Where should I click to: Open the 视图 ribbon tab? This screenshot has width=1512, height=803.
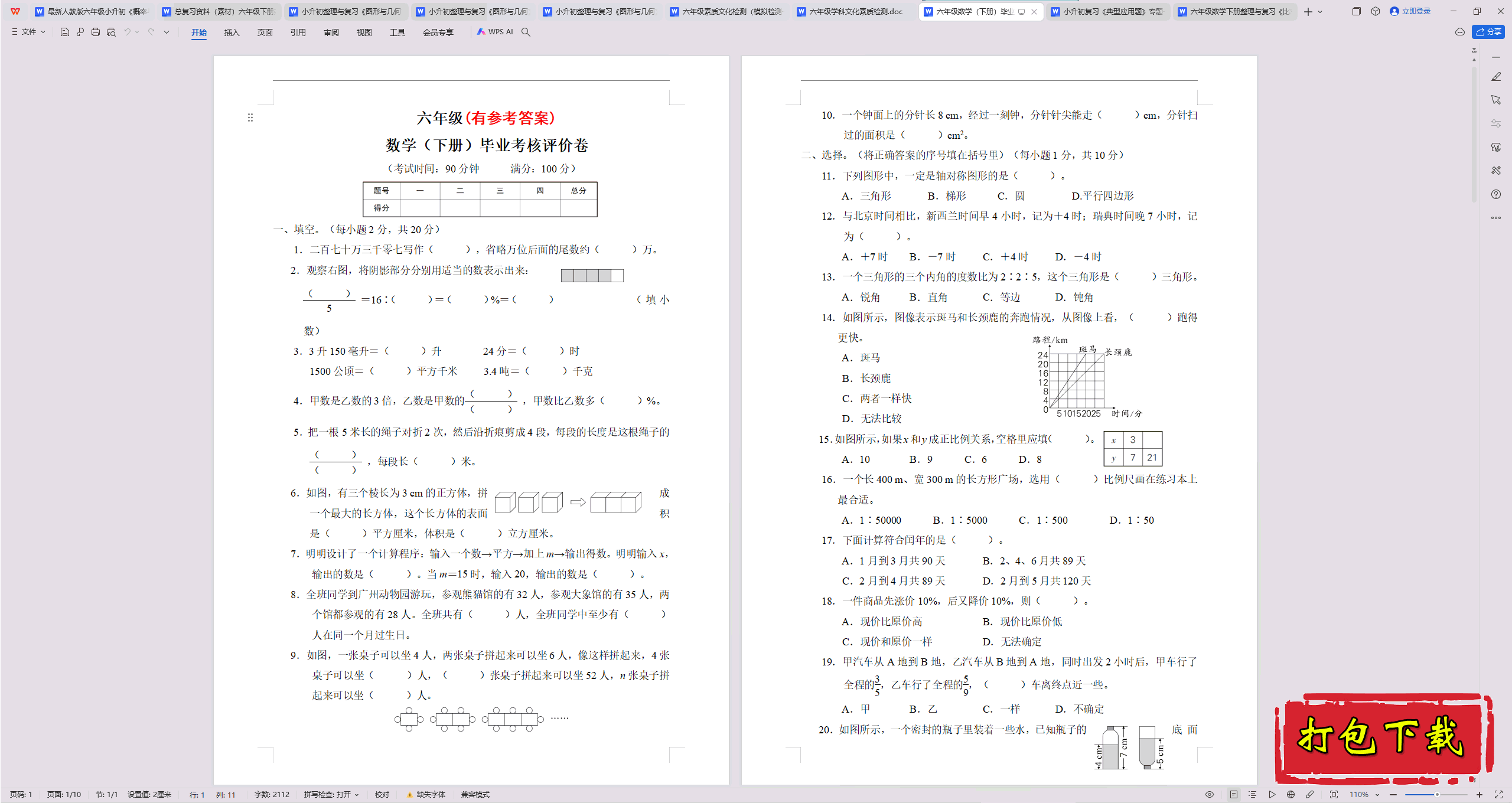[x=364, y=32]
